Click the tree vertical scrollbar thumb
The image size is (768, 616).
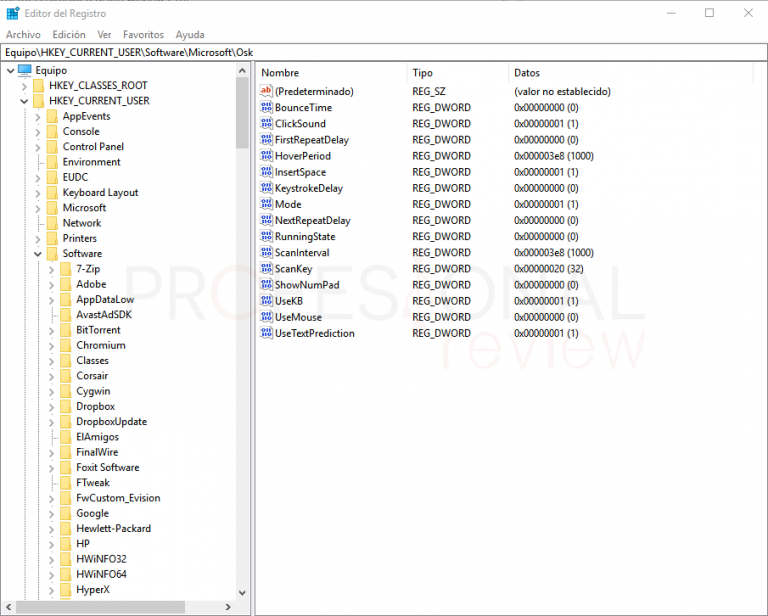pos(242,113)
